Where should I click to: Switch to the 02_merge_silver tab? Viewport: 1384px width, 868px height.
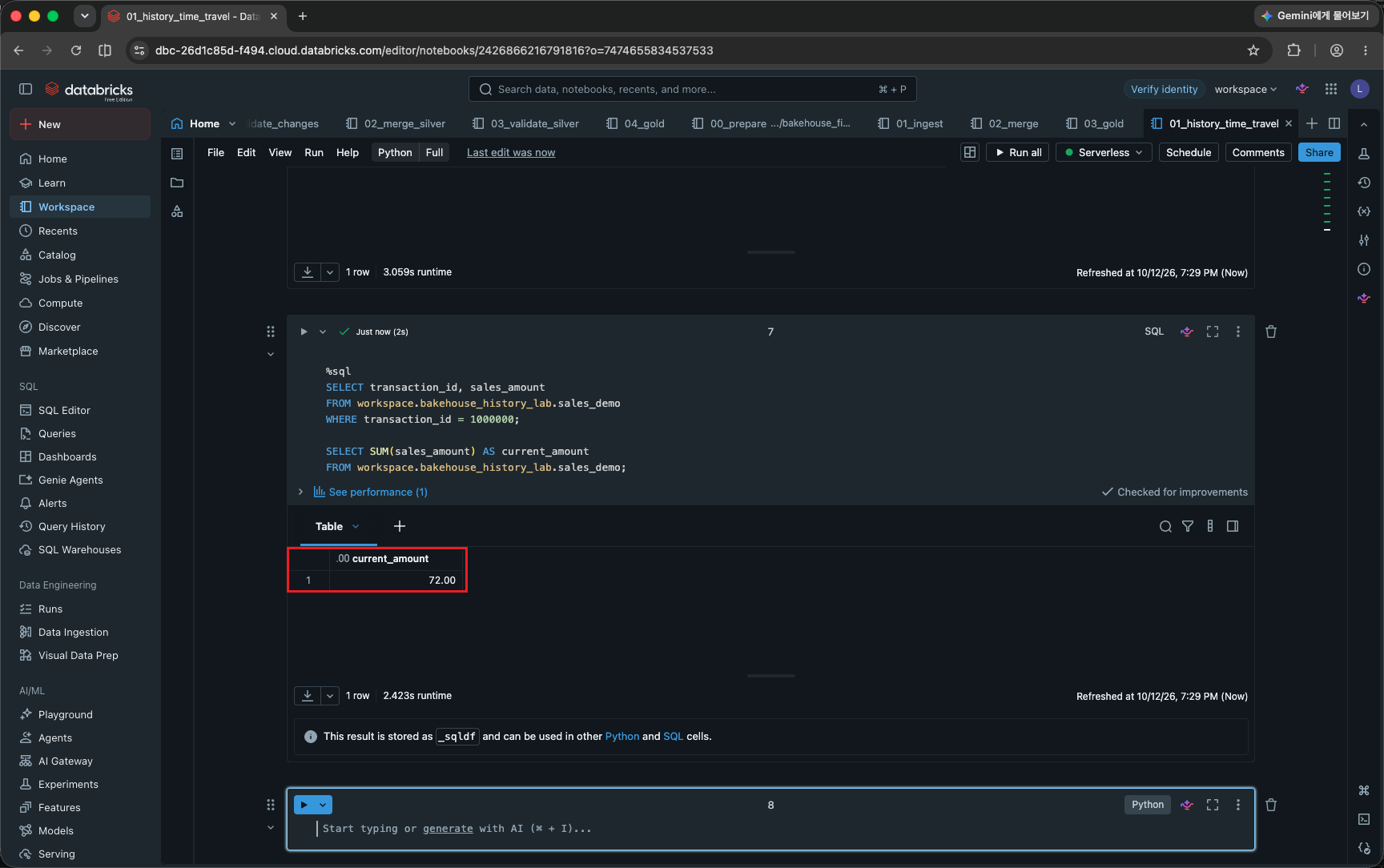click(395, 123)
